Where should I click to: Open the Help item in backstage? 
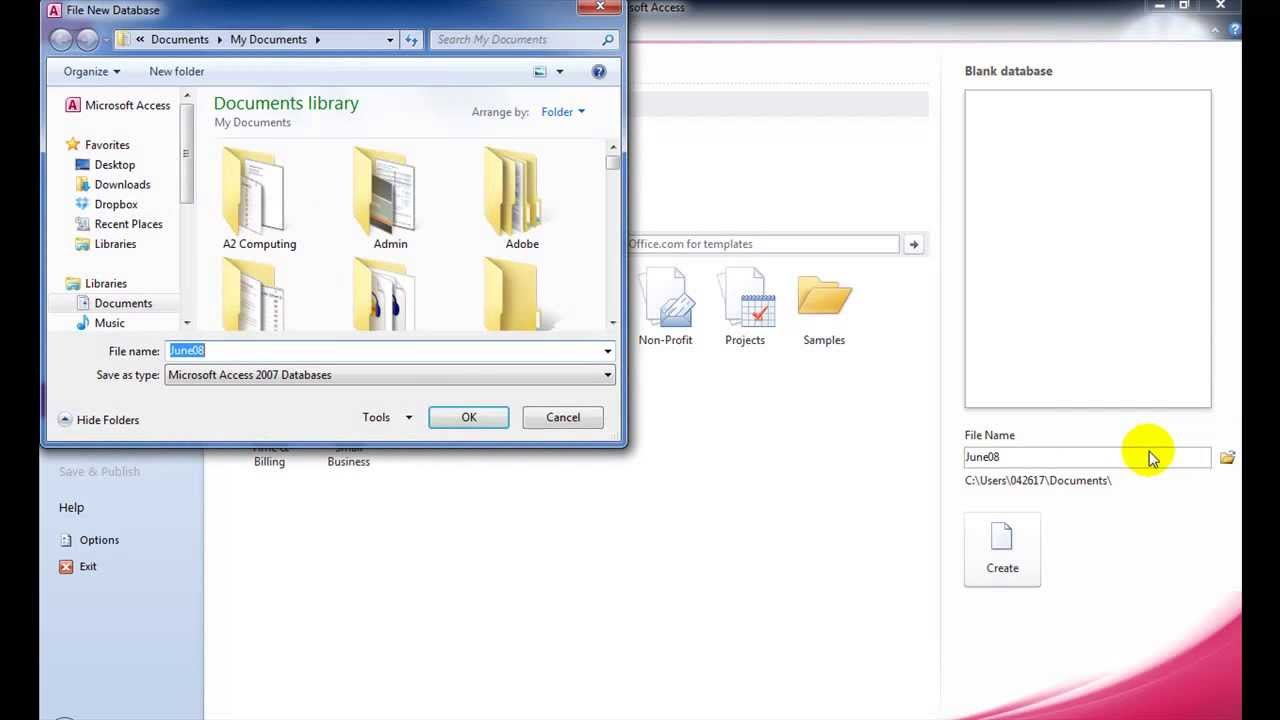tap(71, 507)
